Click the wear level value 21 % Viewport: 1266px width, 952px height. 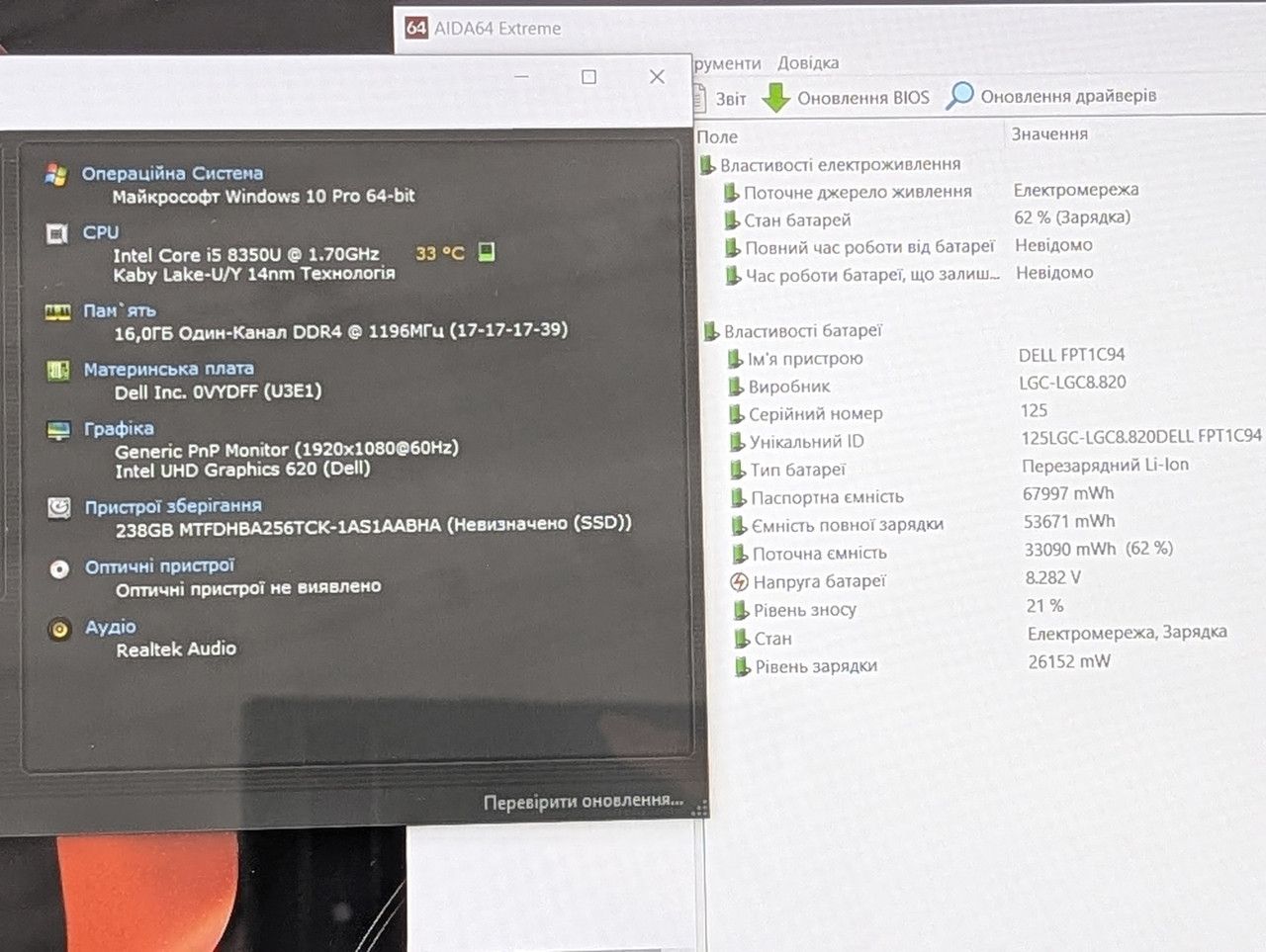point(1044,606)
